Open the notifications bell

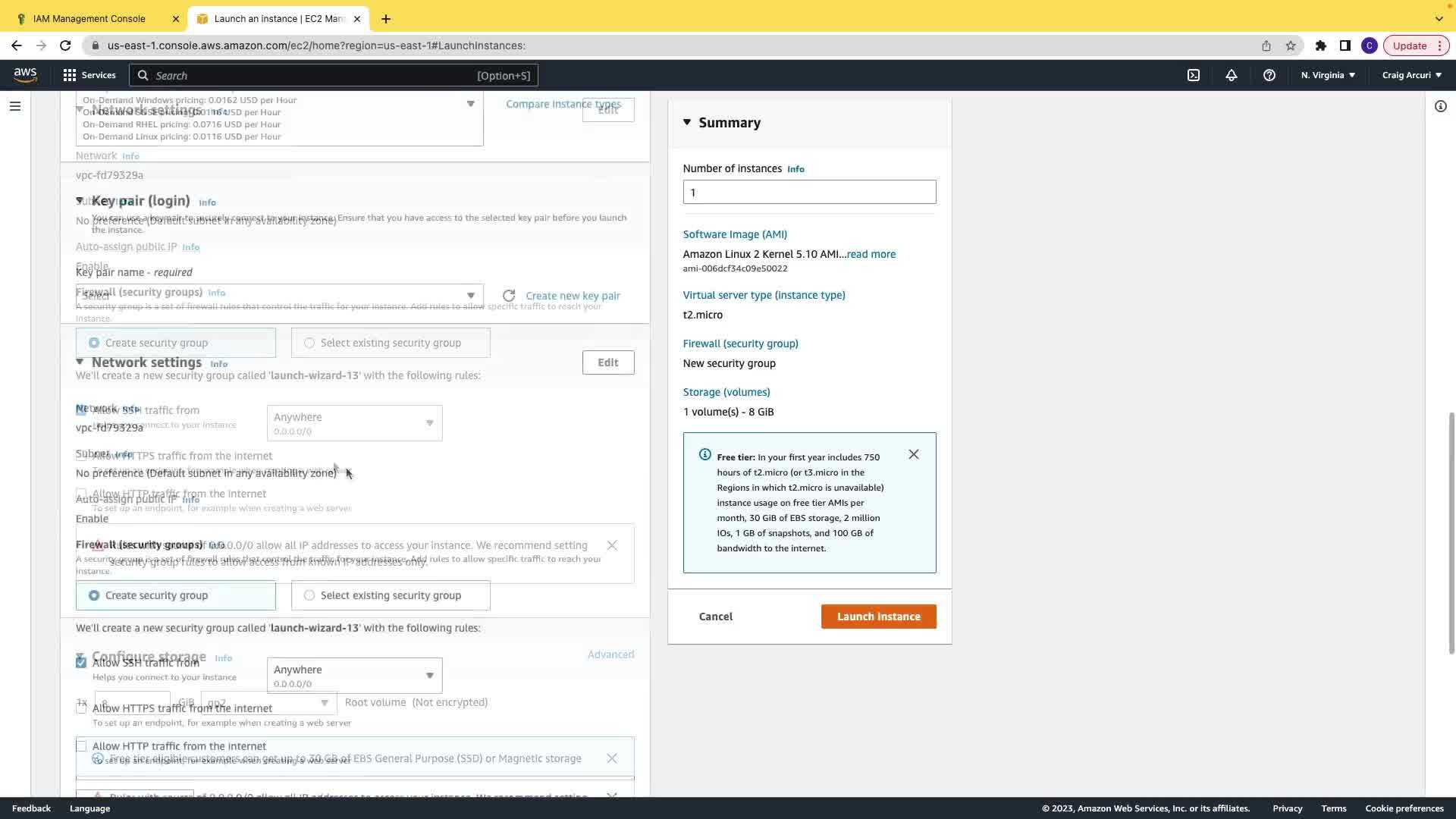click(1232, 75)
